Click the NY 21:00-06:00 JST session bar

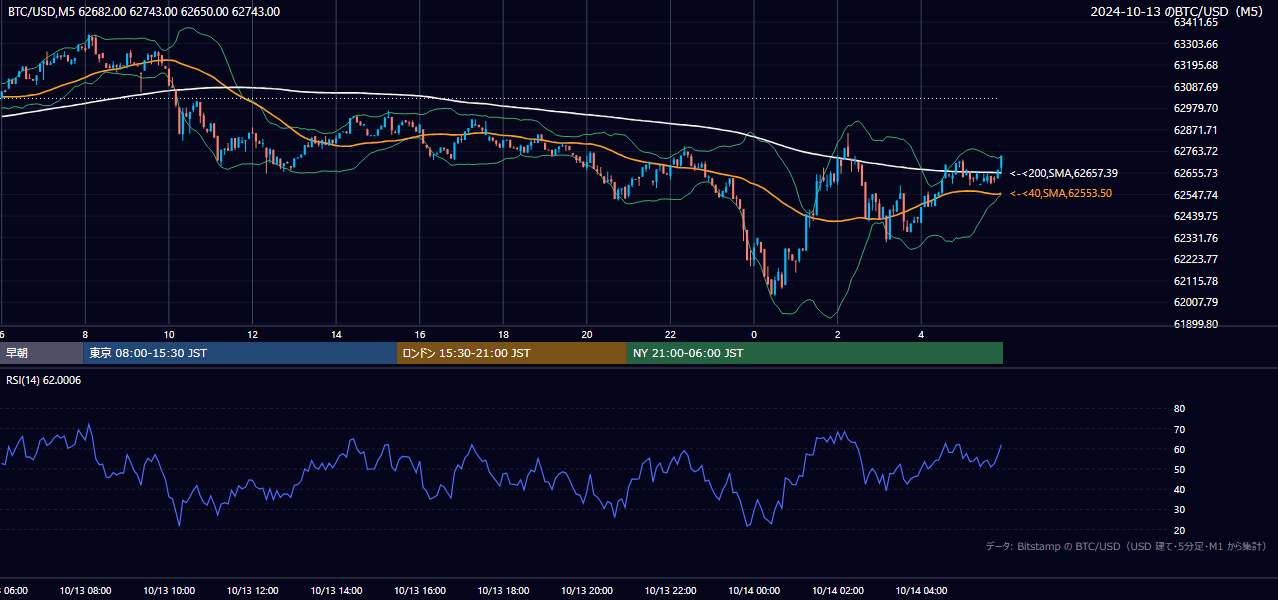click(815, 353)
